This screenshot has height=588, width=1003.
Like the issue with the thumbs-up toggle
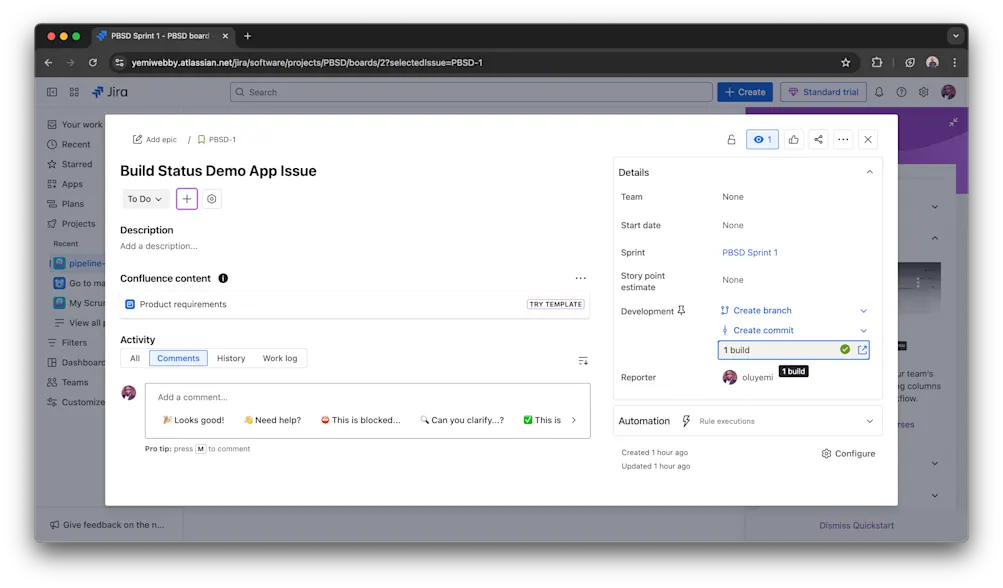point(792,139)
